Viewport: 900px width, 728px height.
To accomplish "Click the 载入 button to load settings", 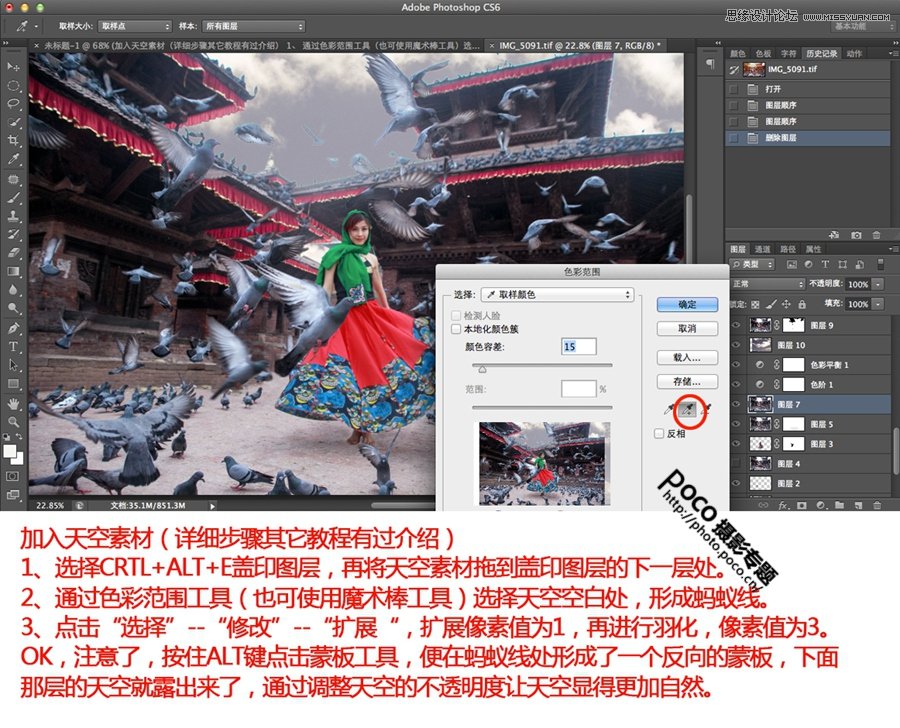I will tap(687, 357).
